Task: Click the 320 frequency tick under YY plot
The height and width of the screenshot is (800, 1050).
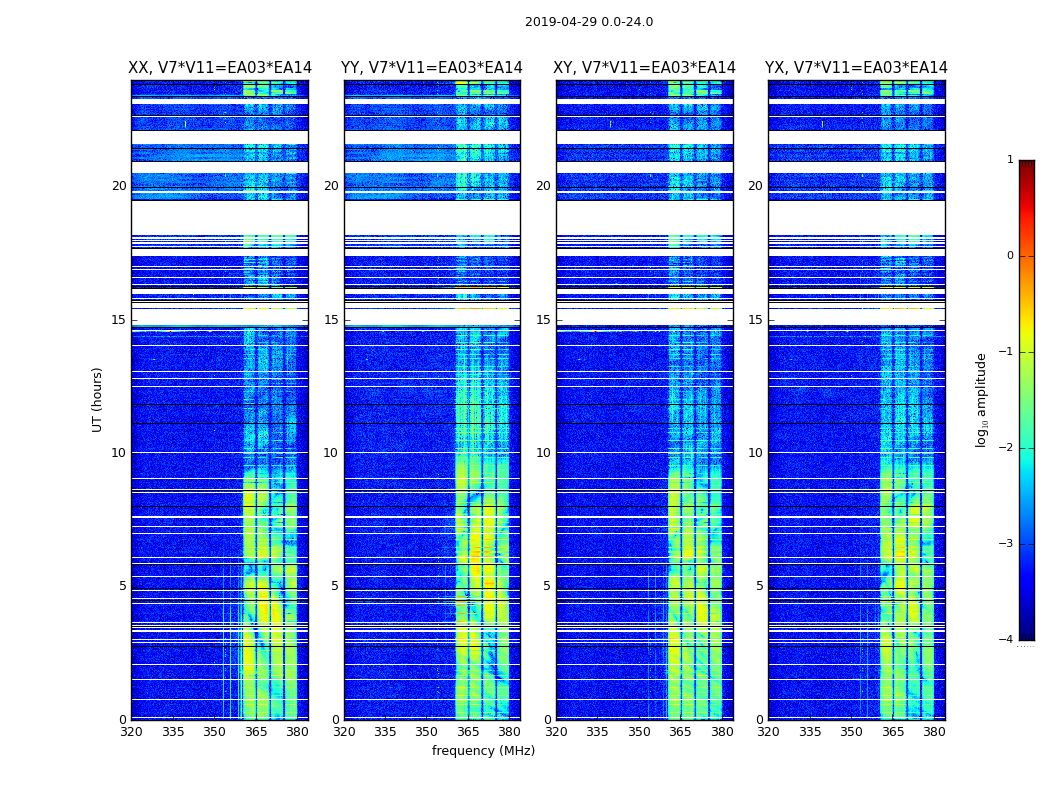Action: point(344,732)
